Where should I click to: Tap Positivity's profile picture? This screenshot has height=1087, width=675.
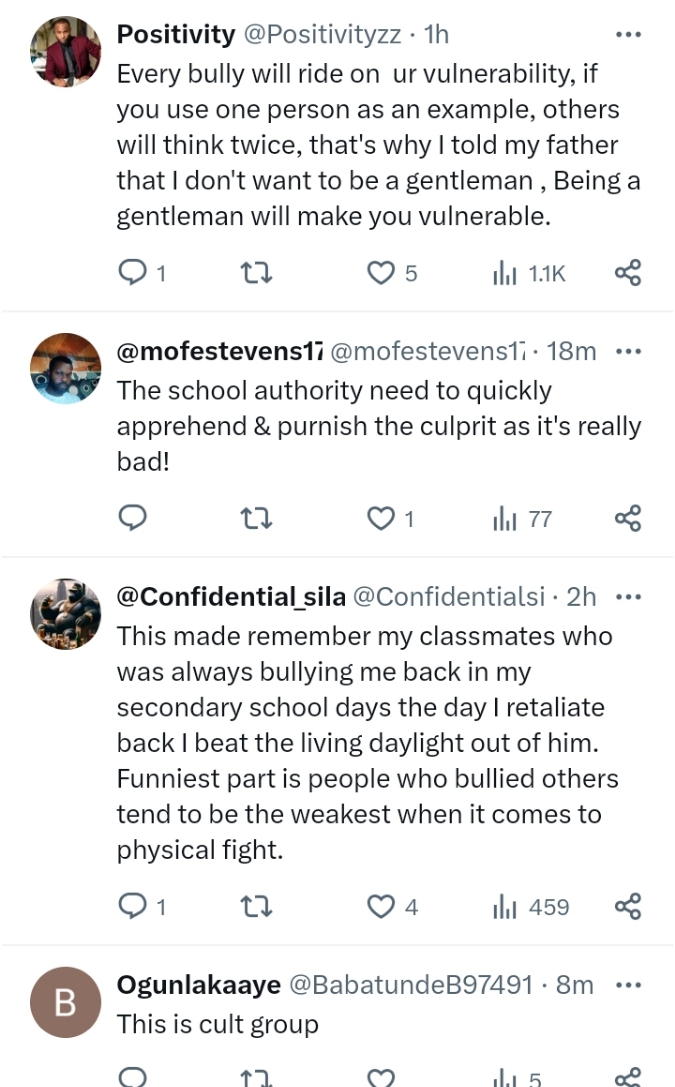66,52
